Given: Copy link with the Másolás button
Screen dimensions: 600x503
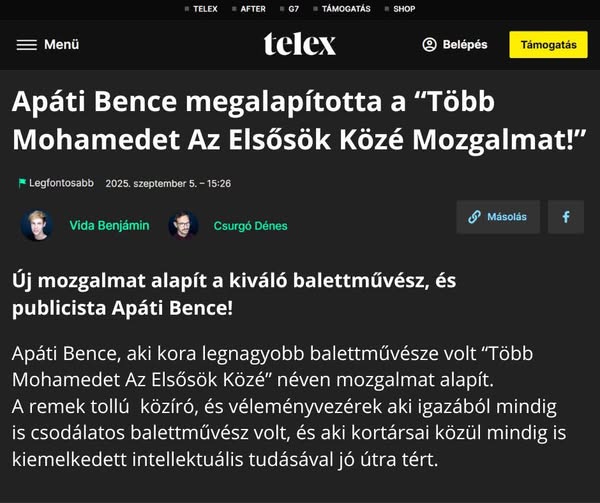Looking at the screenshot, I should (498, 217).
